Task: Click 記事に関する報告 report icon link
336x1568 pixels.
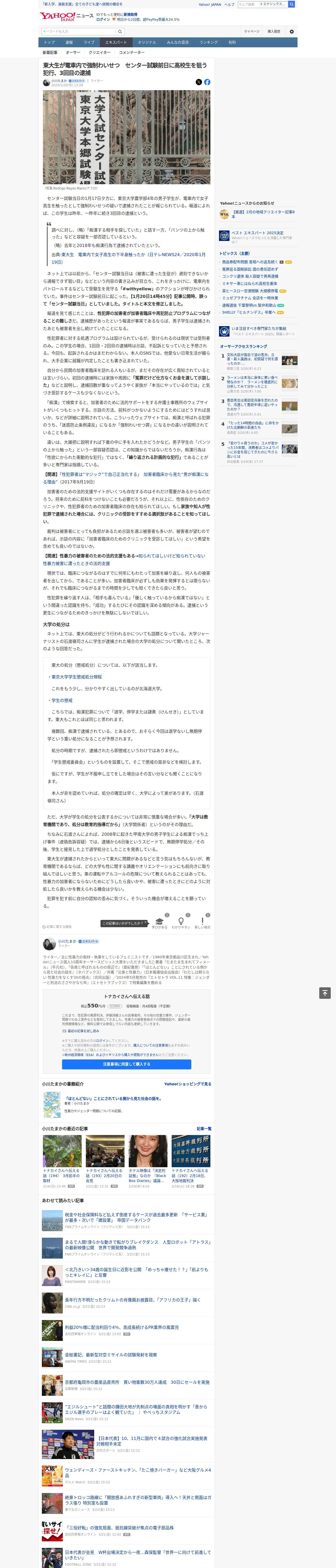Action: [57, 927]
